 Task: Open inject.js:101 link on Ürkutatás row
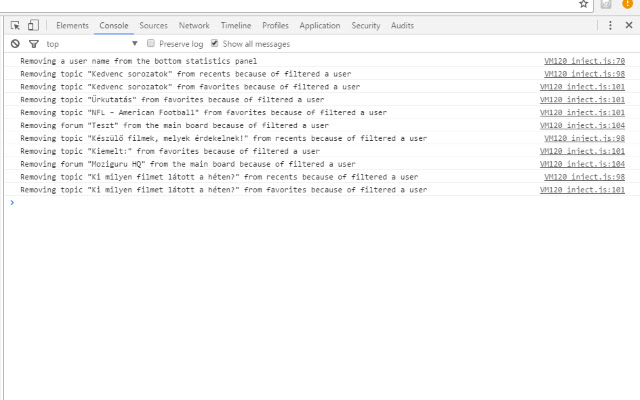582,100
